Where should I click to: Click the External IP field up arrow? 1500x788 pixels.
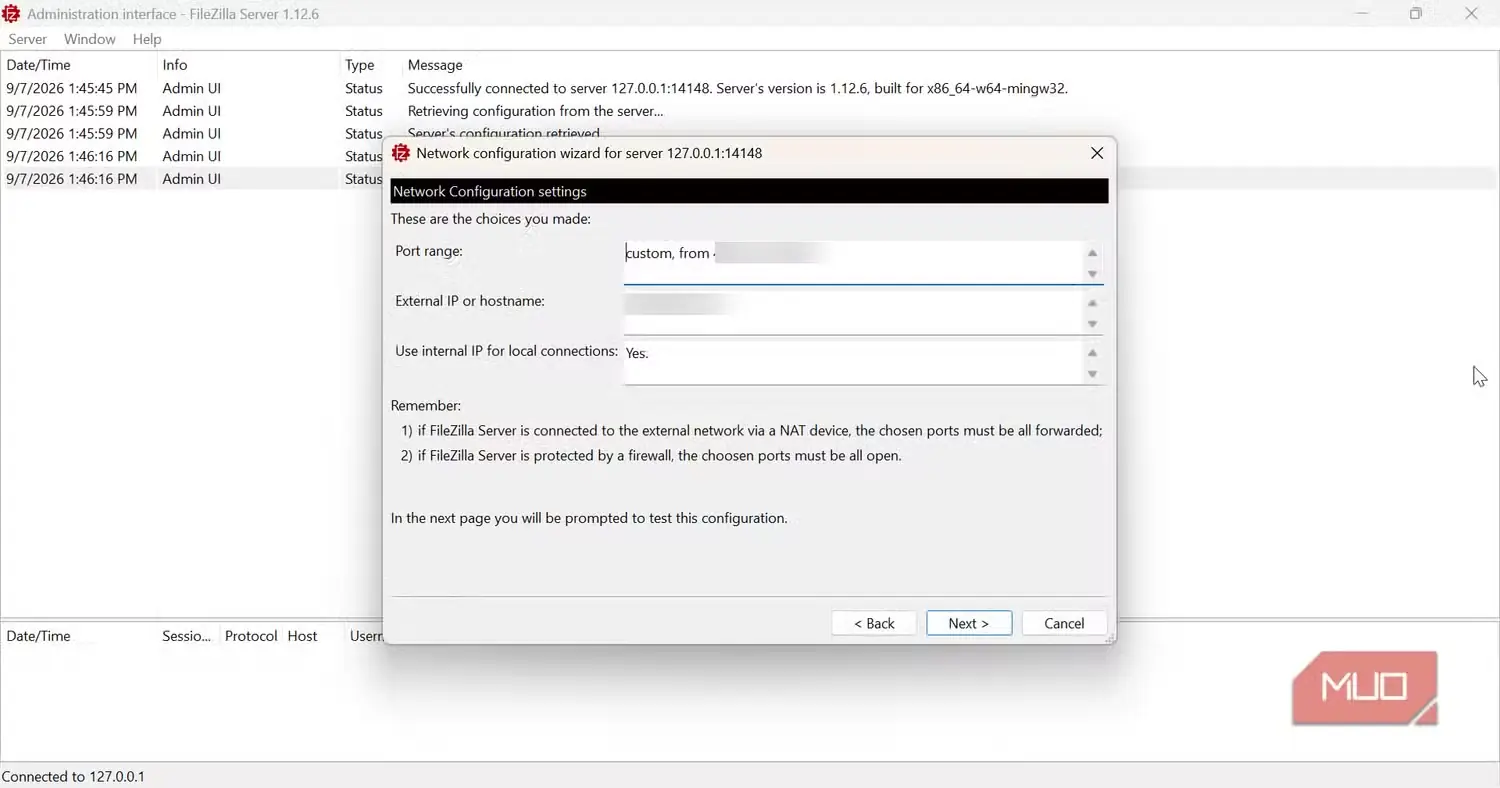pyautogui.click(x=1093, y=303)
